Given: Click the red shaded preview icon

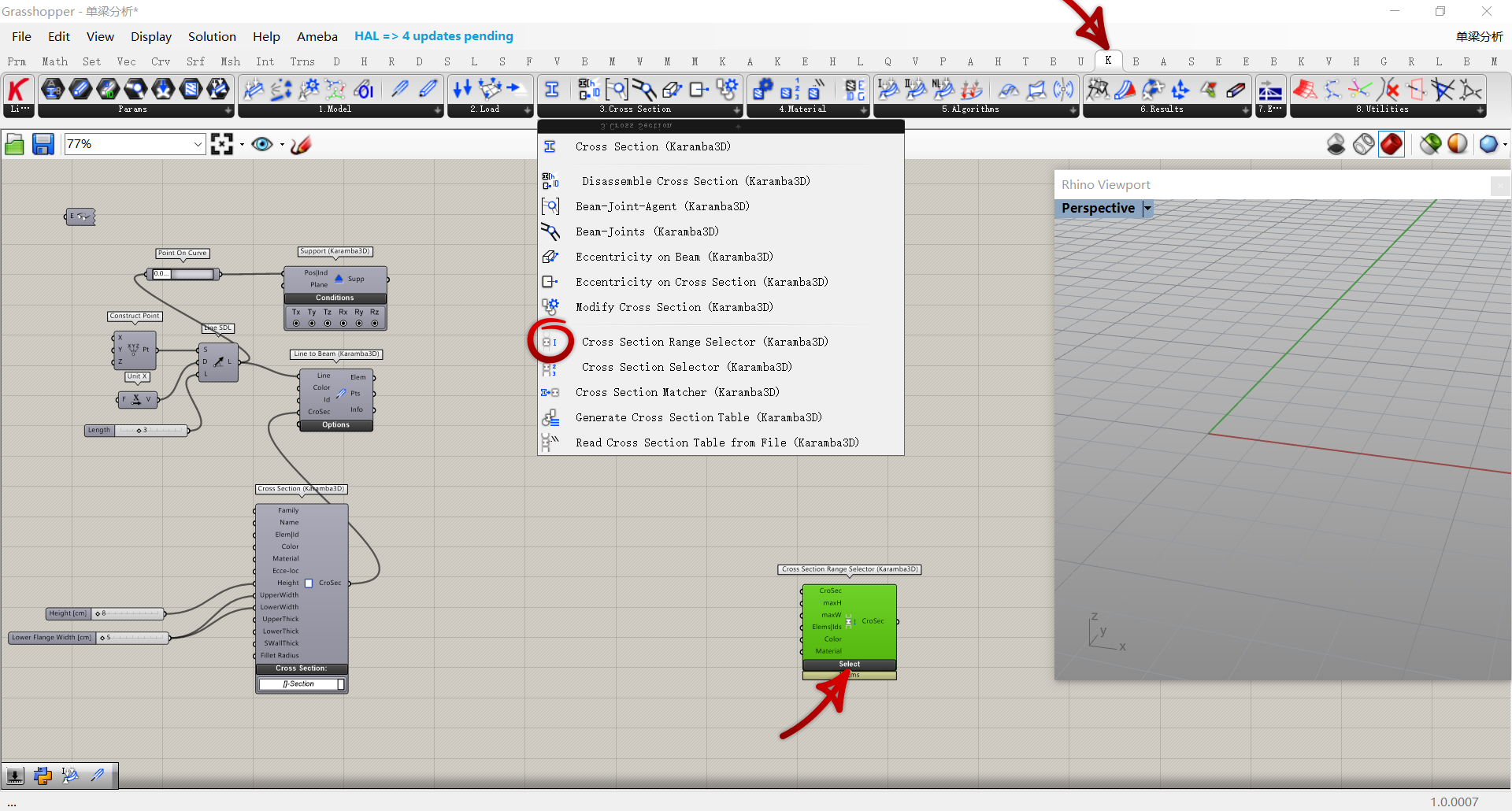Looking at the screenshot, I should (1392, 144).
